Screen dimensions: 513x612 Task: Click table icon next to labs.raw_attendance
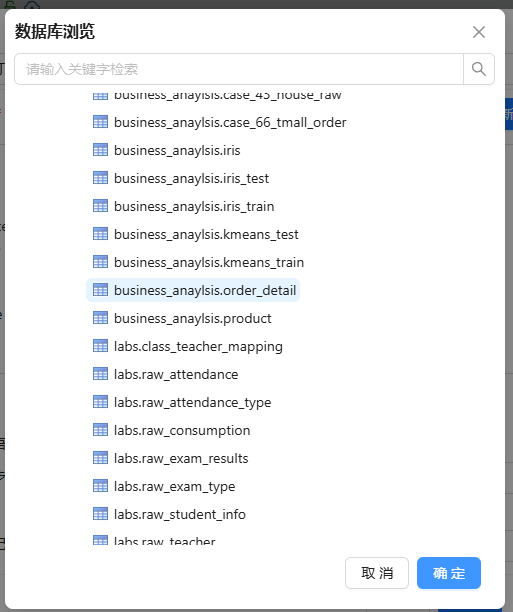pyautogui.click(x=100, y=374)
